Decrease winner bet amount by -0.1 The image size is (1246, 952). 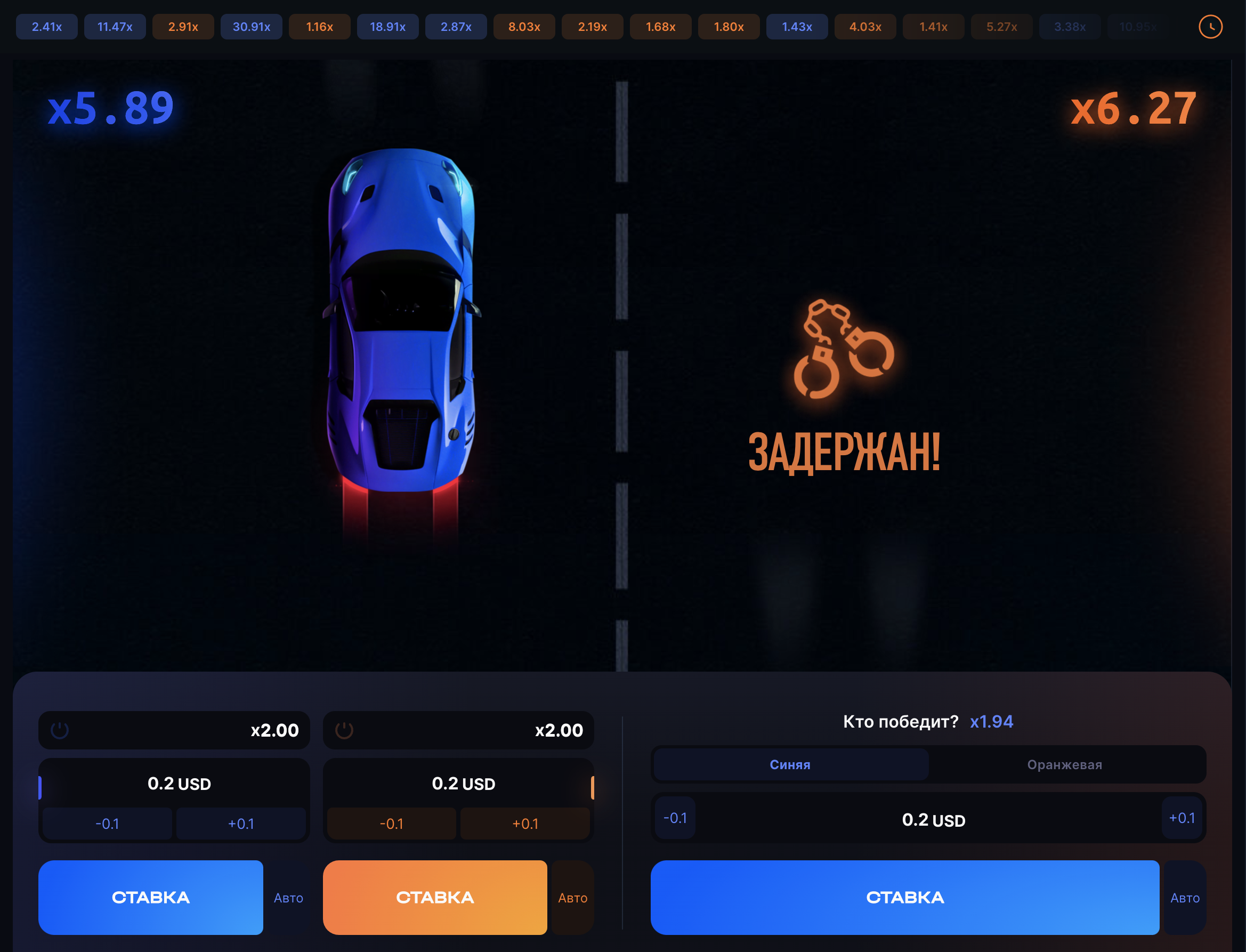[675, 818]
